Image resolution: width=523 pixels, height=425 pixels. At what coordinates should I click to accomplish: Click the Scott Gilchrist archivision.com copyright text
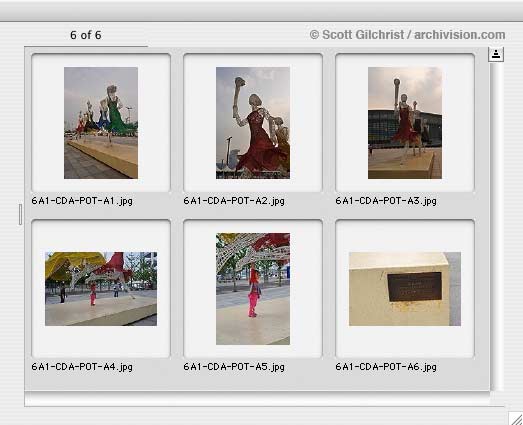(407, 35)
